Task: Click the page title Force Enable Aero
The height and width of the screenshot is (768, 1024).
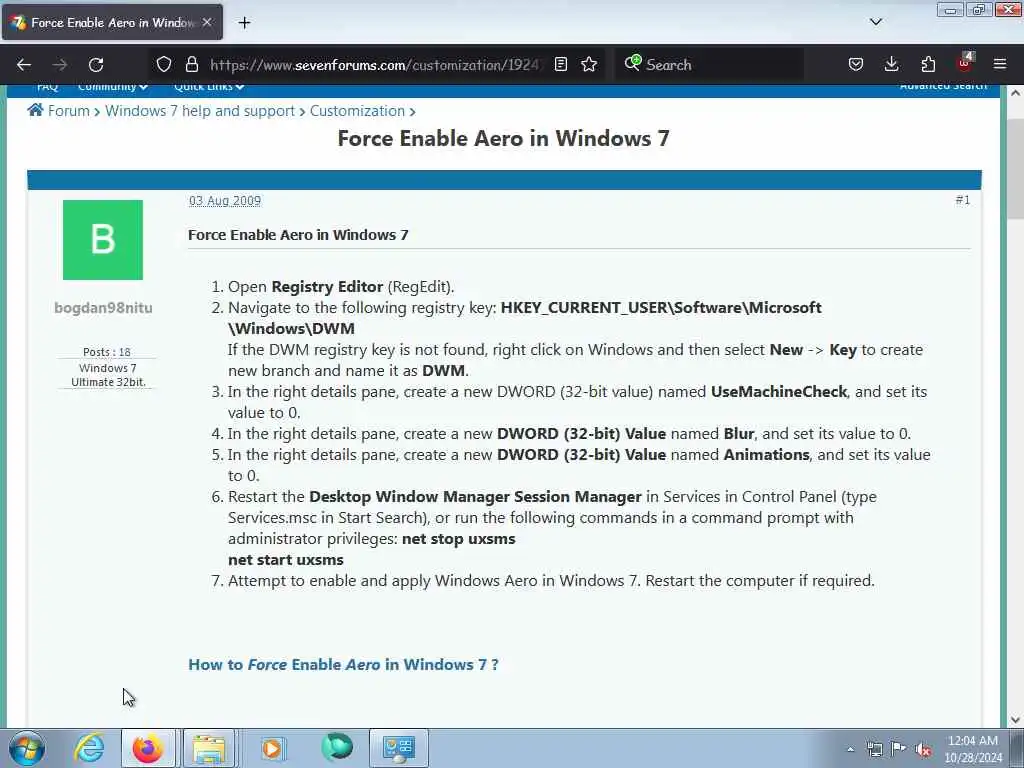Action: pyautogui.click(x=504, y=138)
